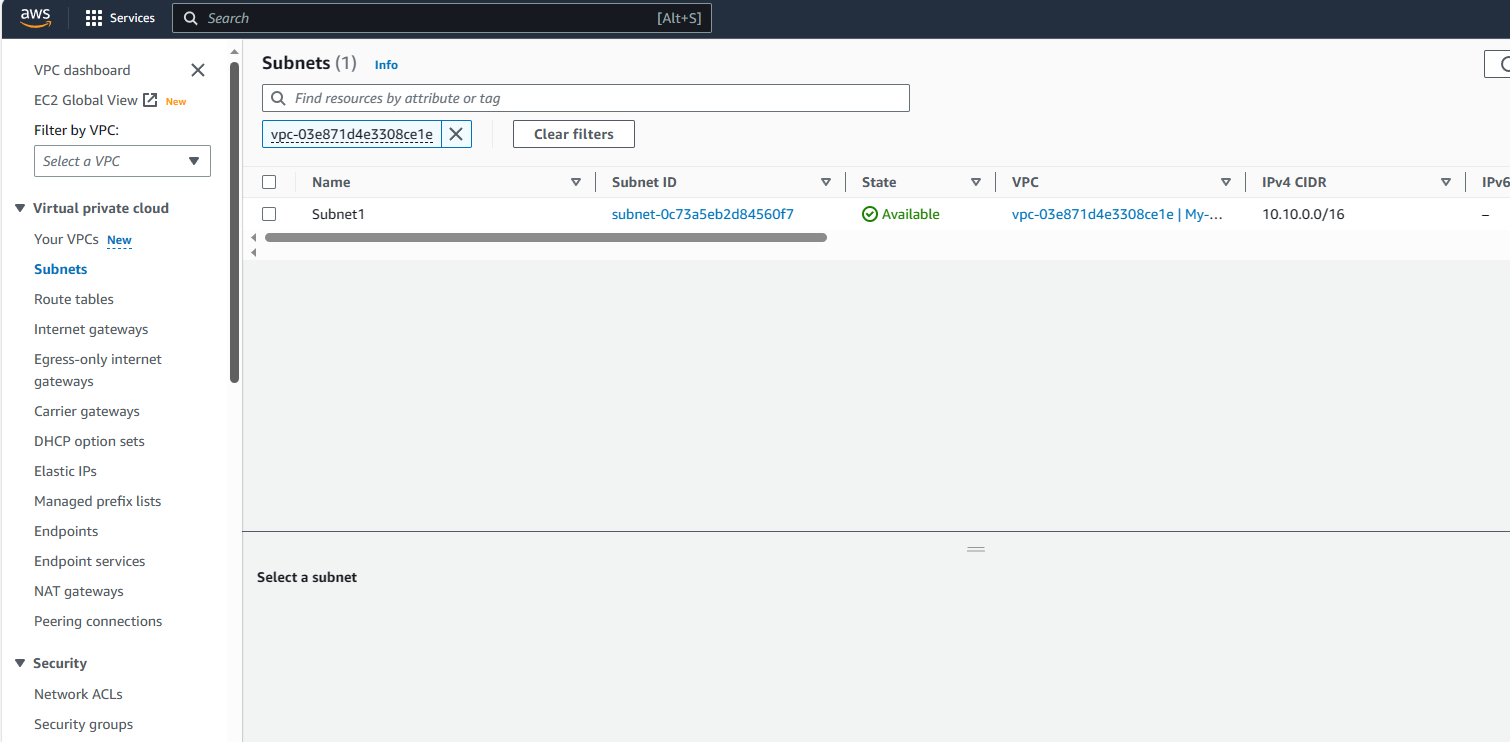1510x742 pixels.
Task: Switch to the Route tables sidebar page
Action: pos(73,298)
